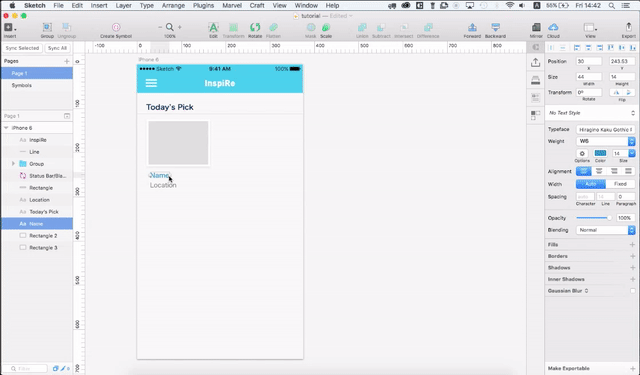This screenshot has height=375, width=640.
Task: Move layer Forward using toolbar icon
Action: (472, 27)
